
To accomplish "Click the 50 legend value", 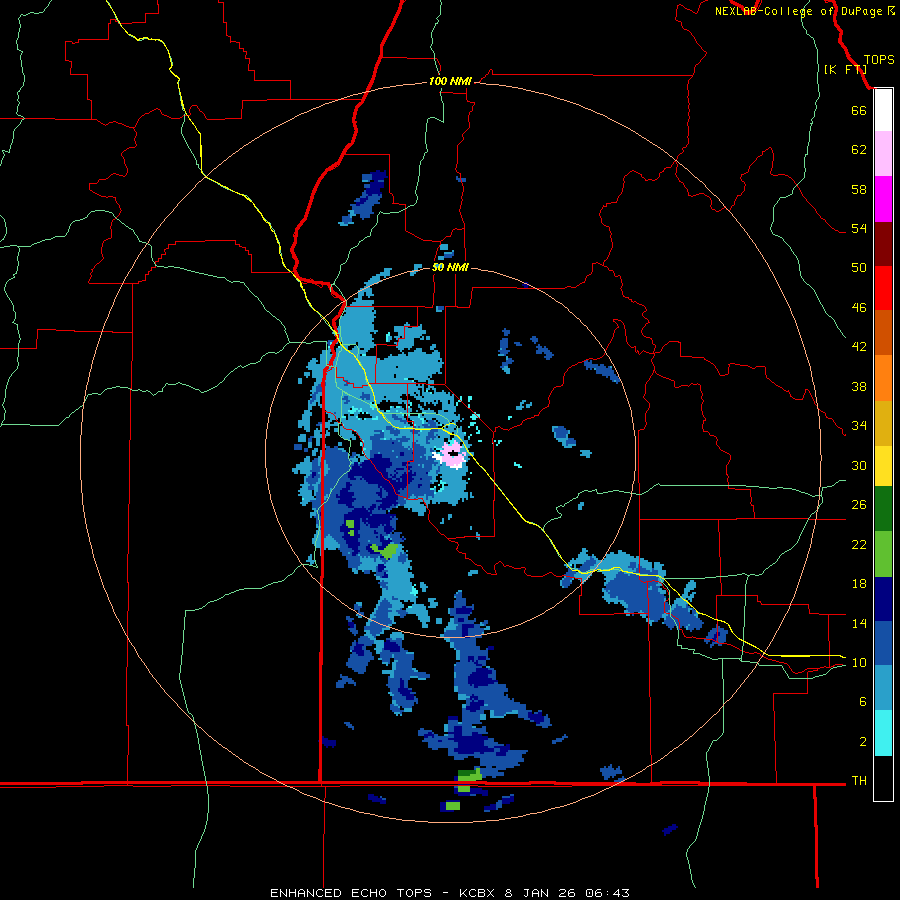I will 859,268.
